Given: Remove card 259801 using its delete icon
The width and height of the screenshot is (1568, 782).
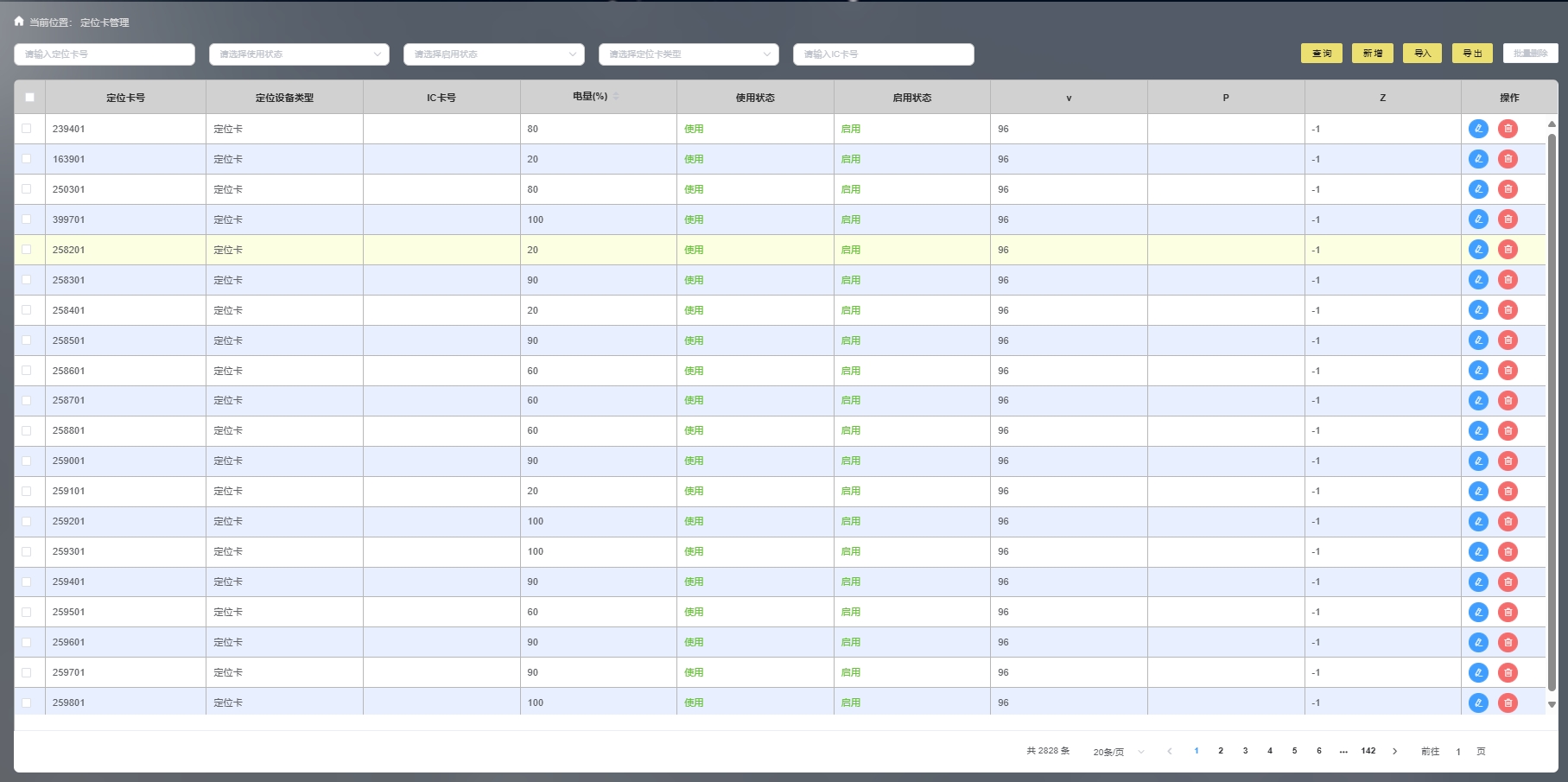Looking at the screenshot, I should (1508, 703).
